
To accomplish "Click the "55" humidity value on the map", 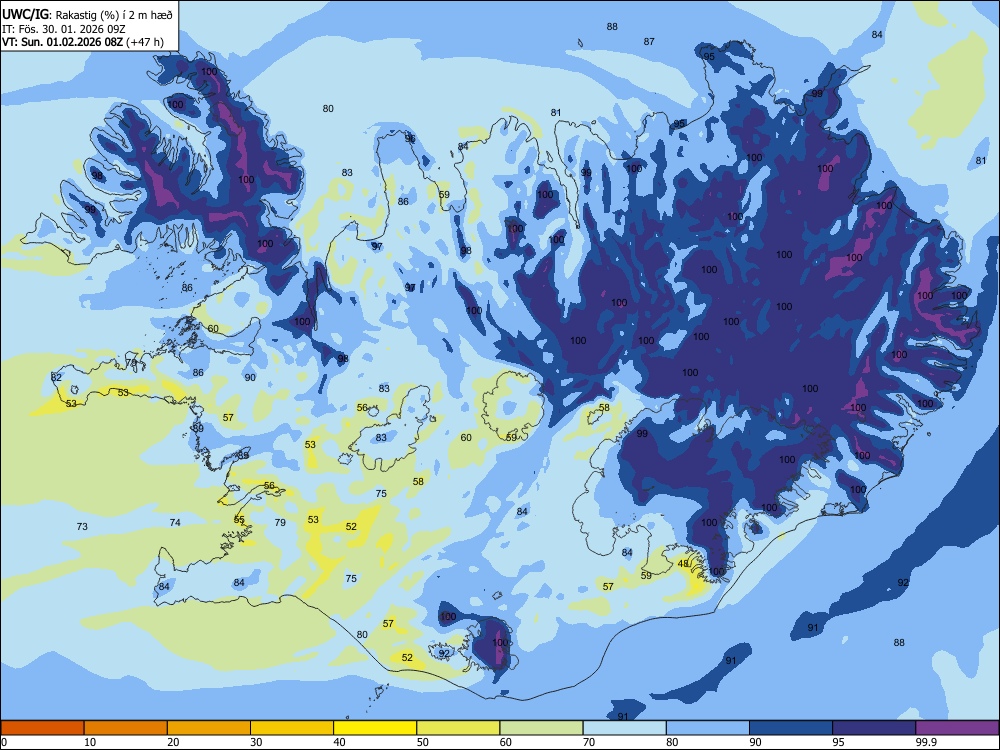I will coord(239,520).
